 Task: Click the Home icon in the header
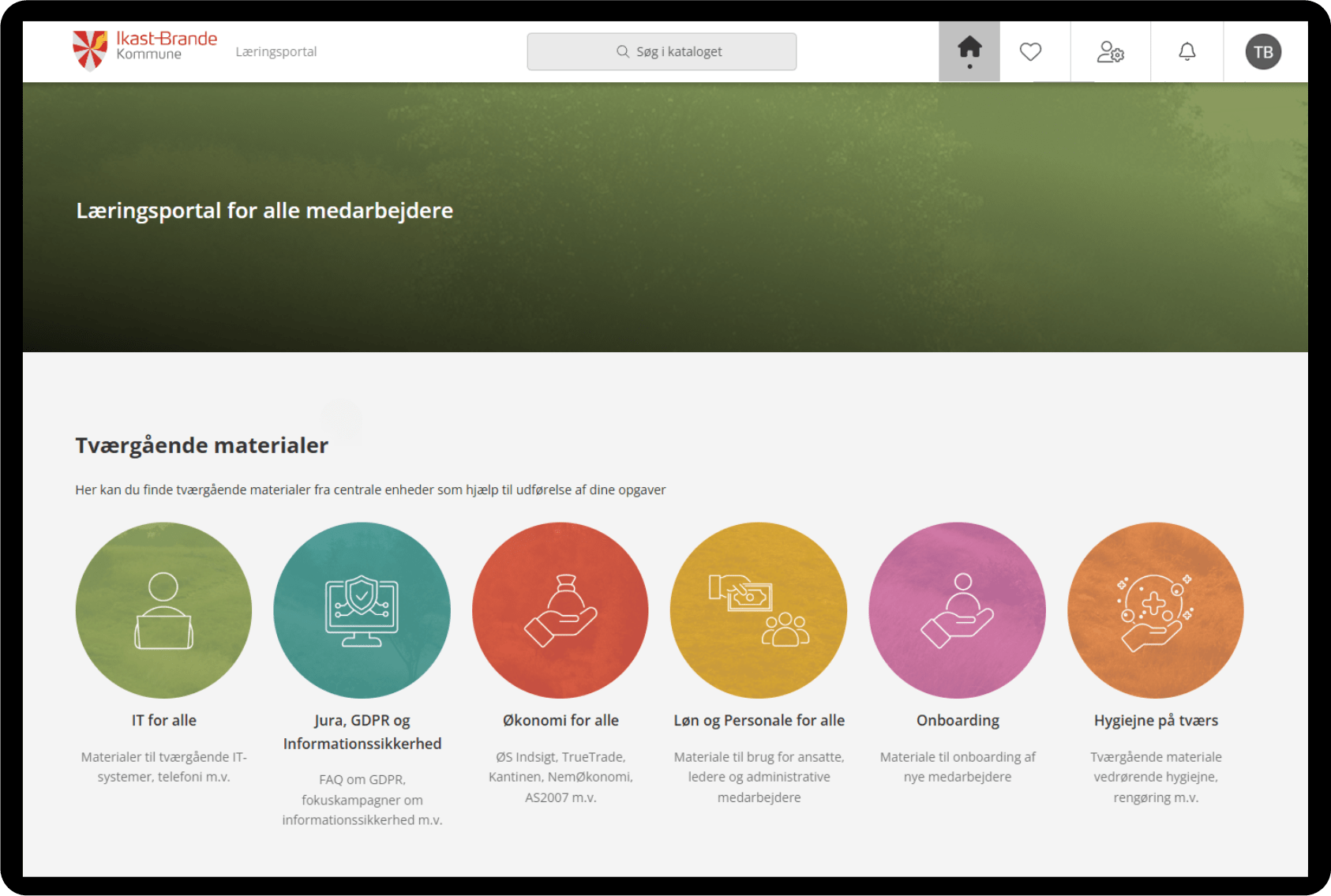click(x=969, y=50)
